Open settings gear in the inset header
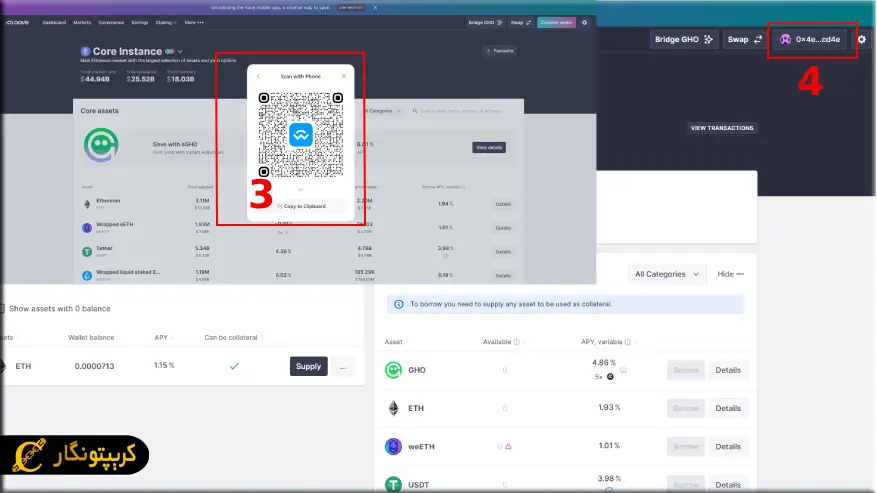The height and width of the screenshot is (493, 877). tap(584, 22)
